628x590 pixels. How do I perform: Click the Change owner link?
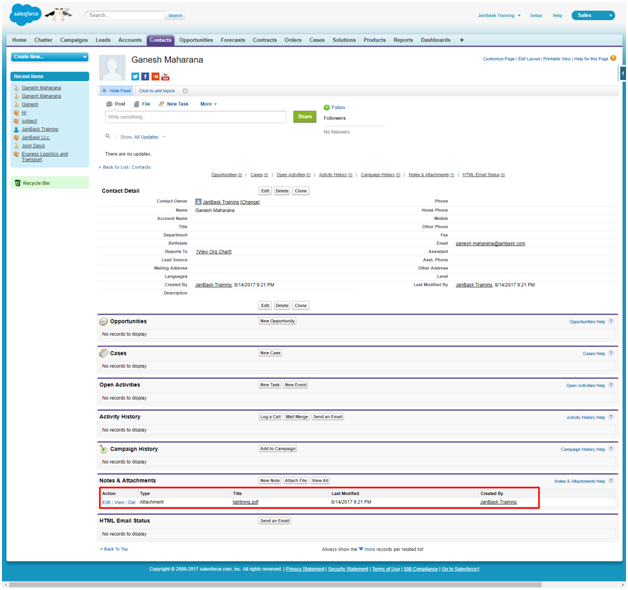click(x=250, y=202)
